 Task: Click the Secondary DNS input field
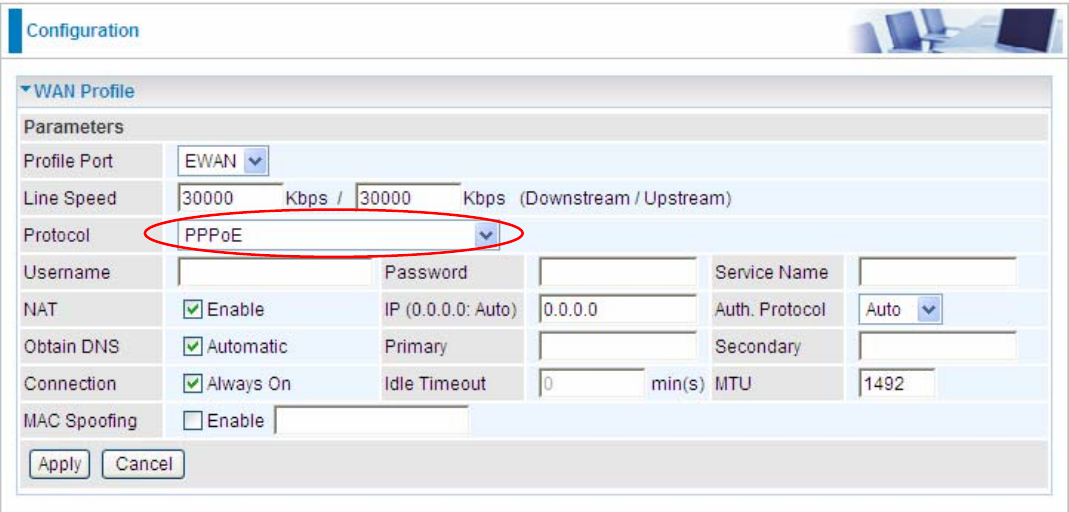(937, 346)
